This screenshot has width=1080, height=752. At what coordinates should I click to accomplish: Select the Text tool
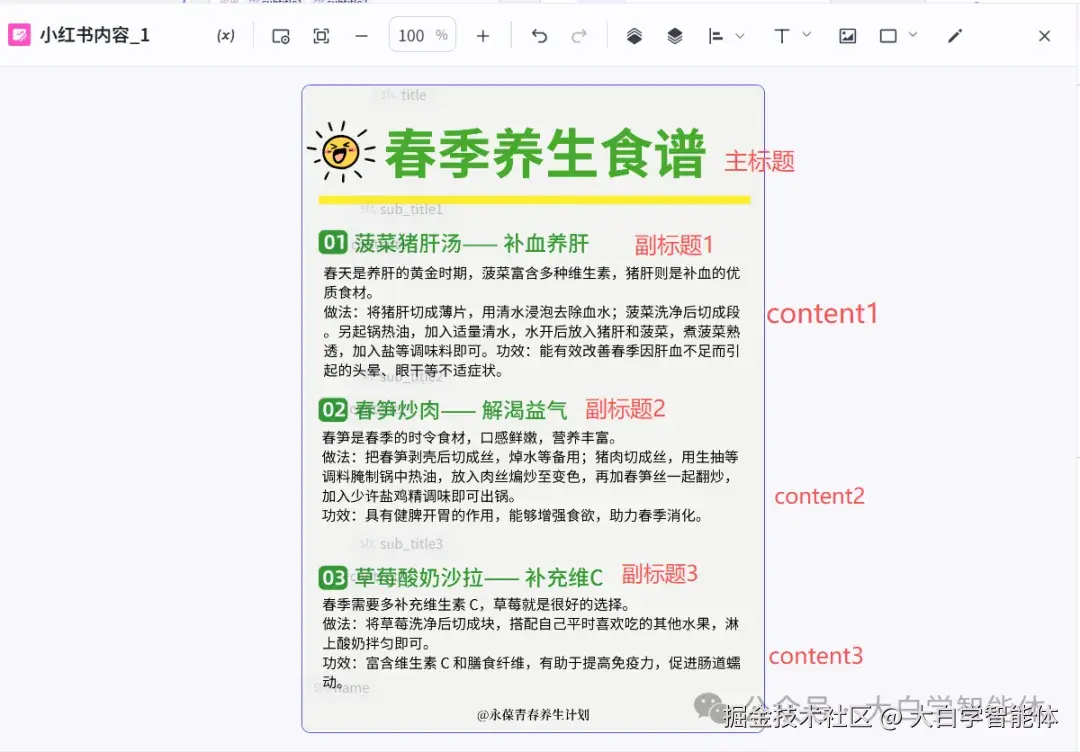click(781, 35)
